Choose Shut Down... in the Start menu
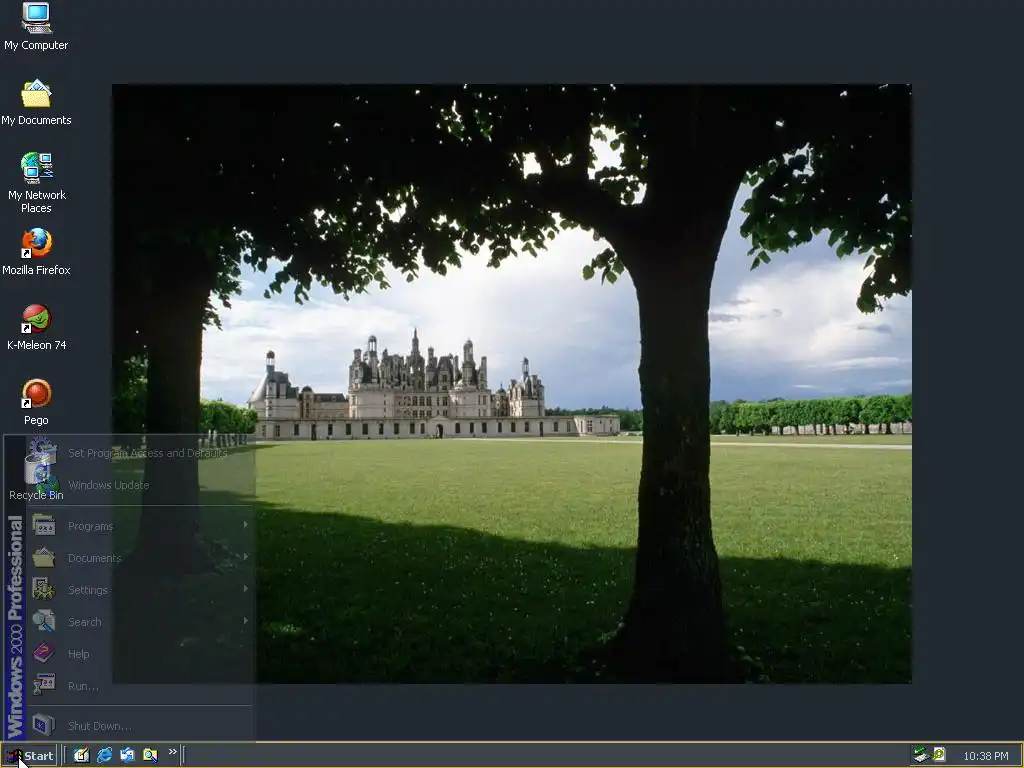The height and width of the screenshot is (768, 1024). click(139, 726)
